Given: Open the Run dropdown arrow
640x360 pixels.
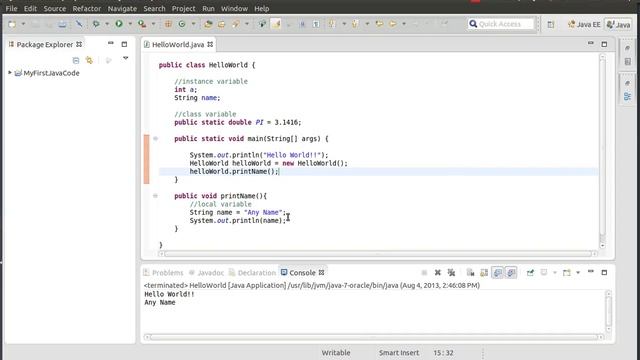Looking at the screenshot, I should coord(130,24).
